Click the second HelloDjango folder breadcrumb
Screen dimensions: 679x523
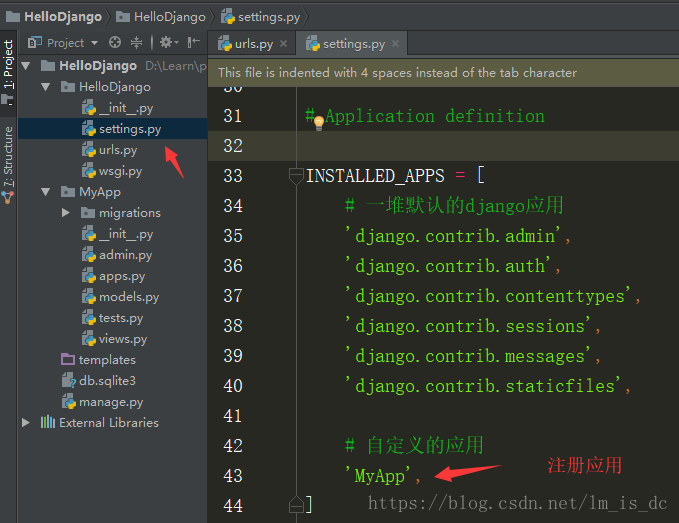161,17
